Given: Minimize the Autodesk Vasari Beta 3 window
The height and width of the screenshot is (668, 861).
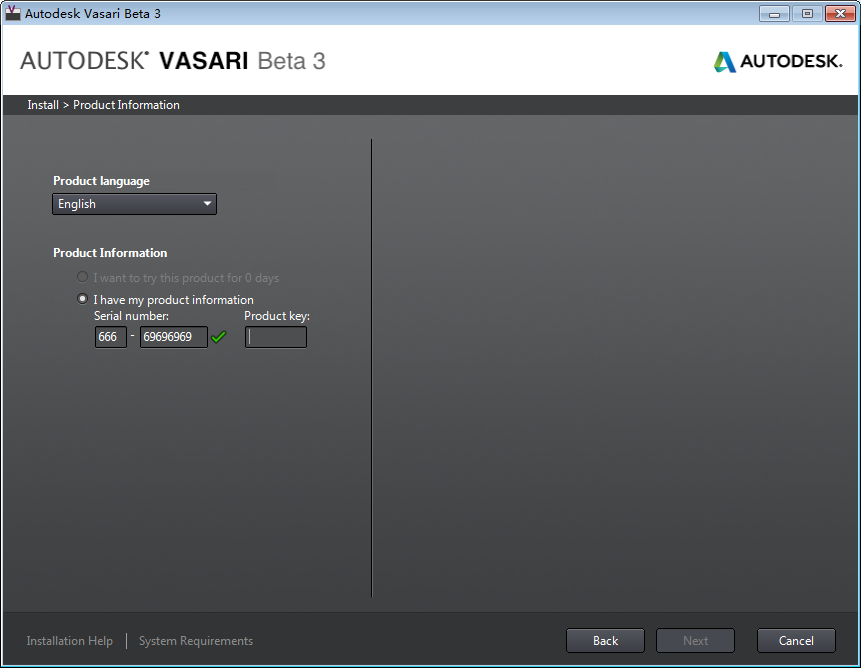Looking at the screenshot, I should tap(774, 14).
